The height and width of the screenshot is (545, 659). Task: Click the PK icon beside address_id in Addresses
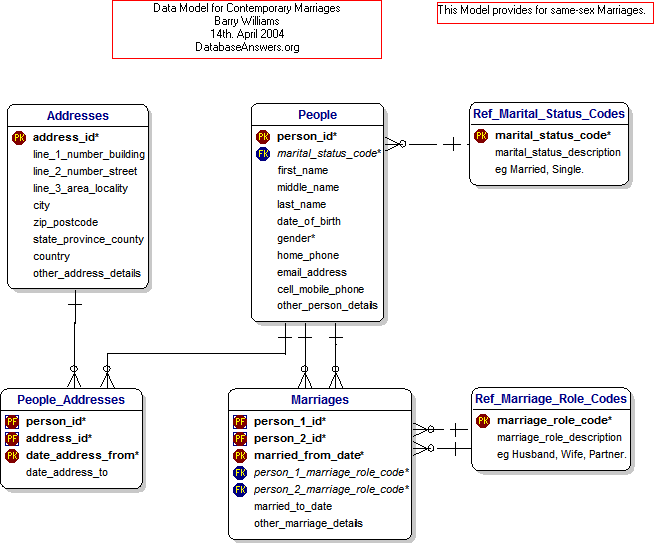(x=19, y=138)
